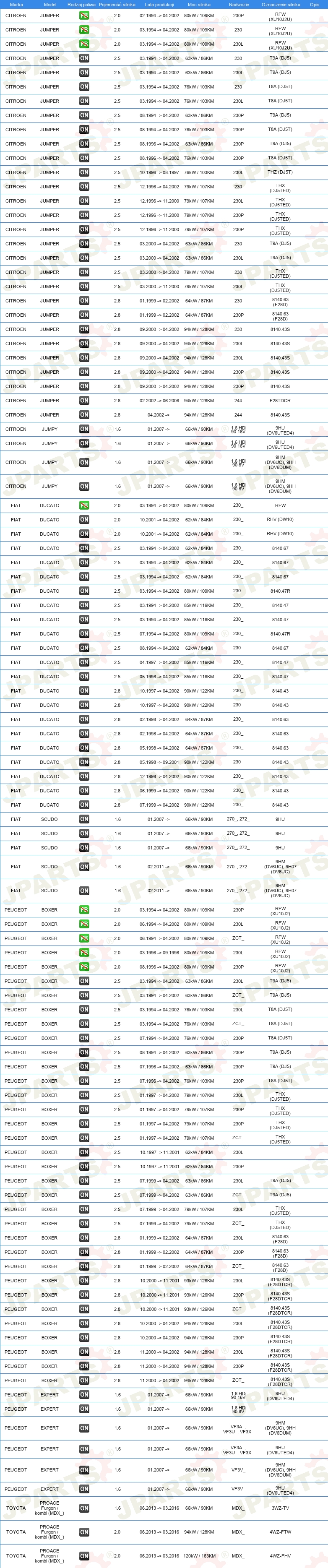Click petrol icon in Jumper 02.1994 row
Viewport: 328px width, 1568px height.
(x=84, y=15)
